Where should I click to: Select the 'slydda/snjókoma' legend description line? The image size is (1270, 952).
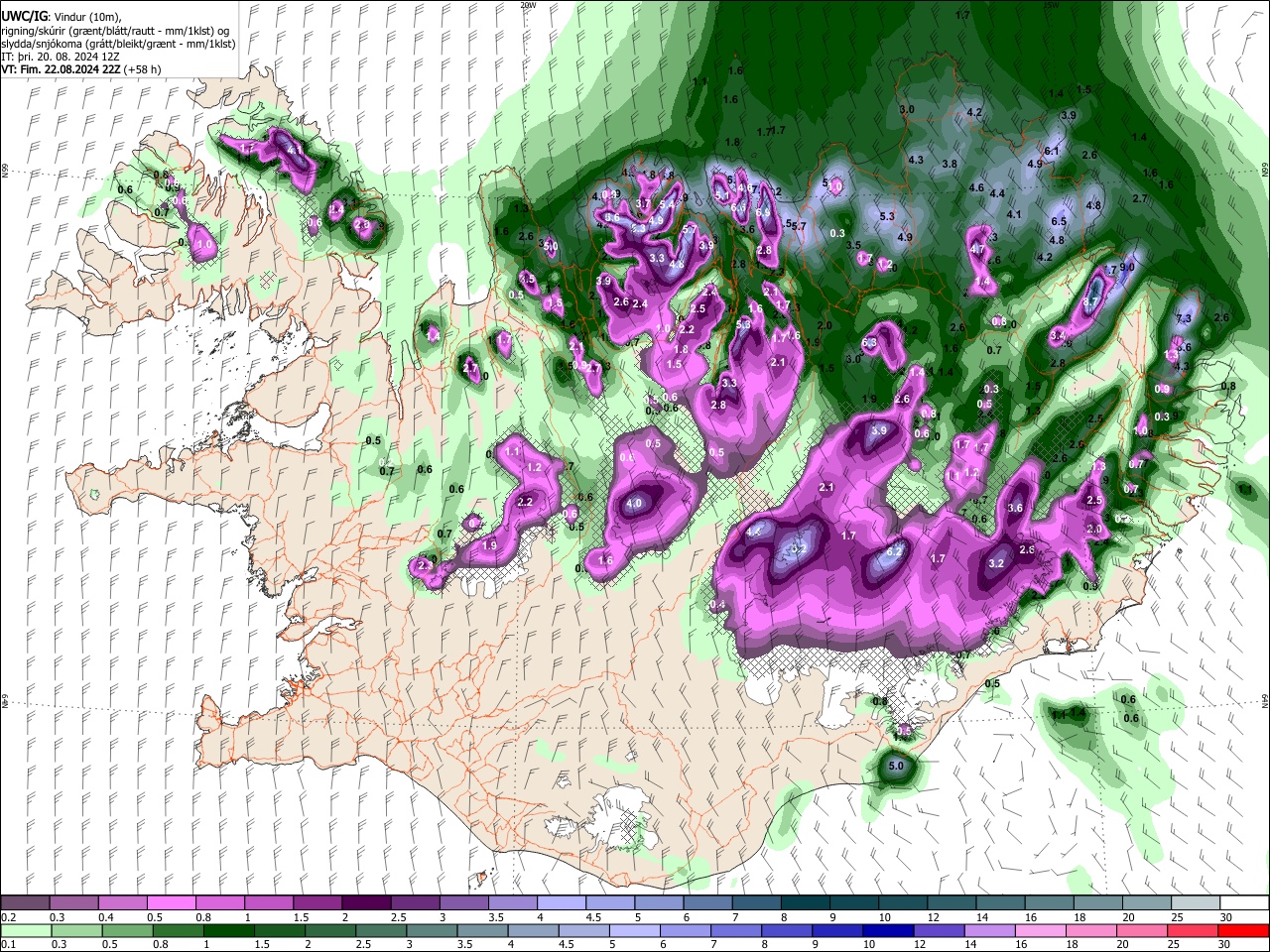pyautogui.click(x=118, y=44)
